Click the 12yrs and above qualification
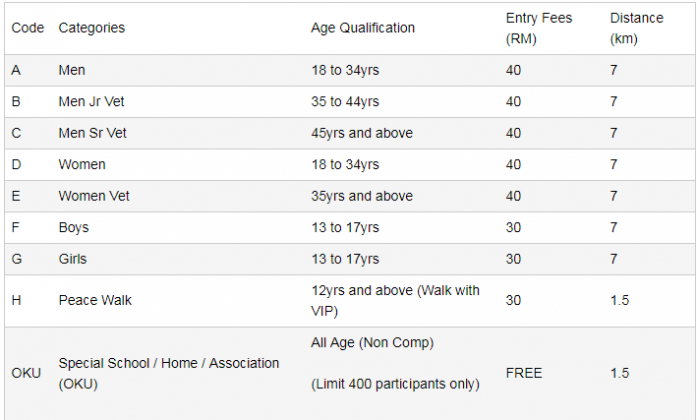Viewport: 697px width, 420px height. (x=395, y=300)
